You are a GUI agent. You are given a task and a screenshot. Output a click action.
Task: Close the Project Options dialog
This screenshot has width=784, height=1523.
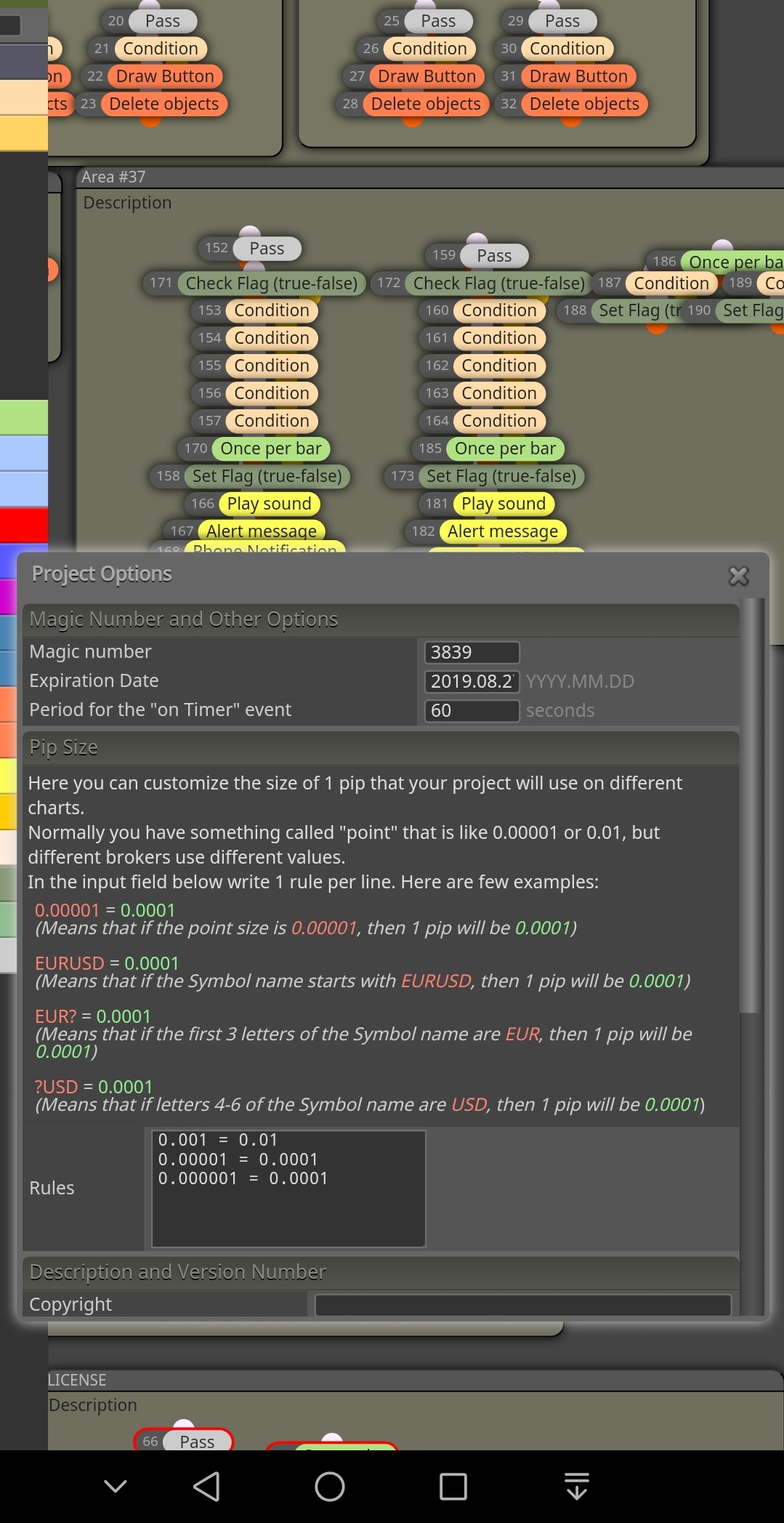click(x=738, y=576)
